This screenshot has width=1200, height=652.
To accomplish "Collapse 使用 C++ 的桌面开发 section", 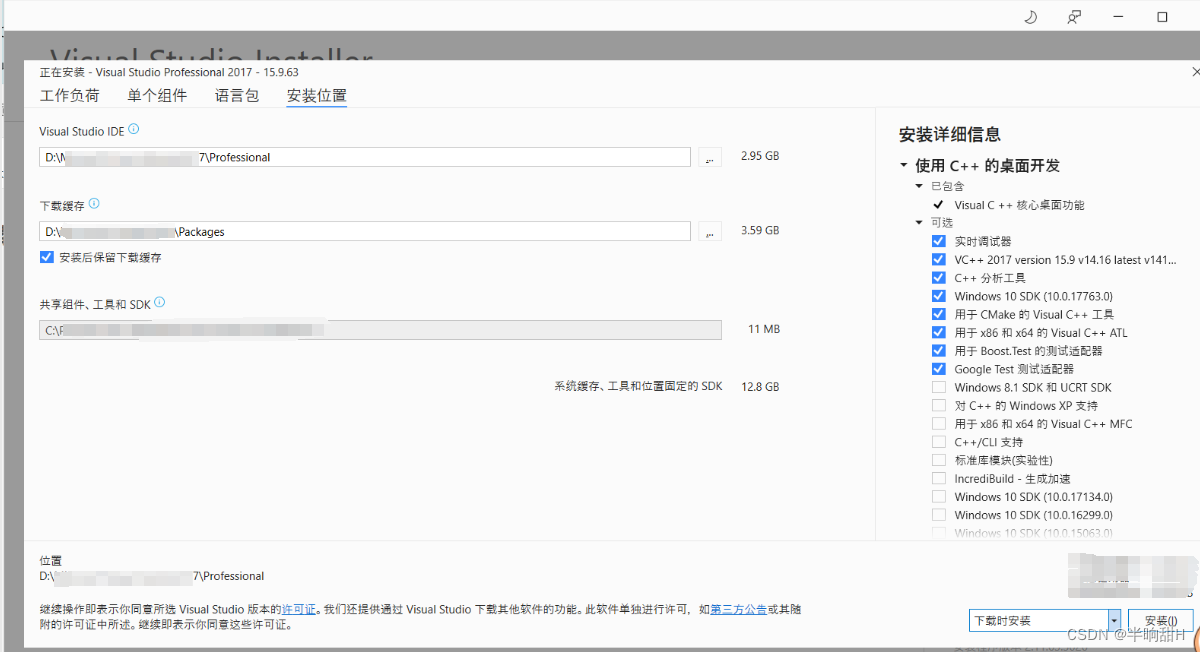I will [904, 166].
